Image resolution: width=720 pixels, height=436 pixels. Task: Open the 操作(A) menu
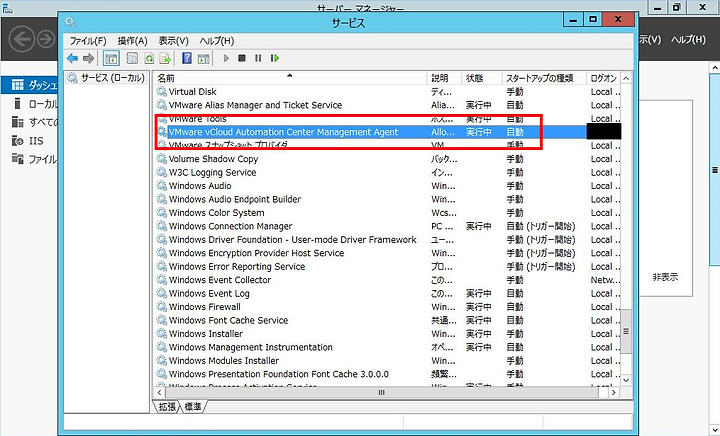132,41
